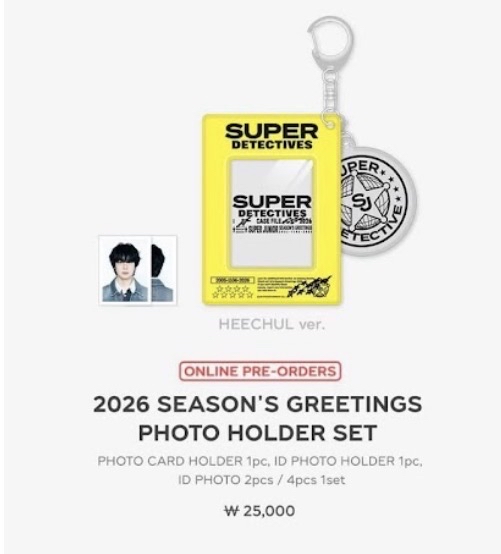Click the transparent card window insert
The width and height of the screenshot is (501, 554).
pyautogui.click(x=271, y=213)
